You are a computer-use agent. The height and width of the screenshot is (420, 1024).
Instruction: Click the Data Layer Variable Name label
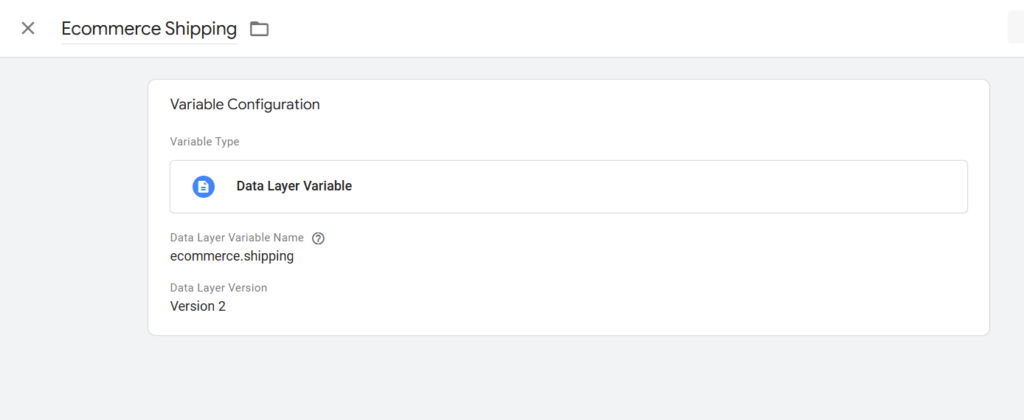(237, 238)
